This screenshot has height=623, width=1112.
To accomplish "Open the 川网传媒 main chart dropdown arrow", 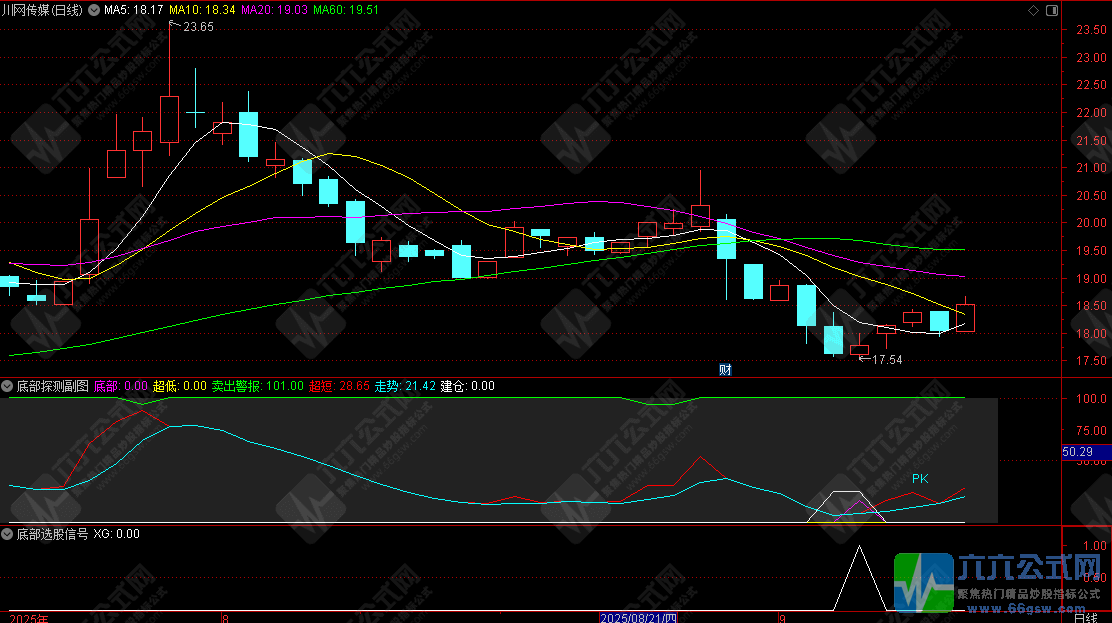I will (x=94, y=10).
